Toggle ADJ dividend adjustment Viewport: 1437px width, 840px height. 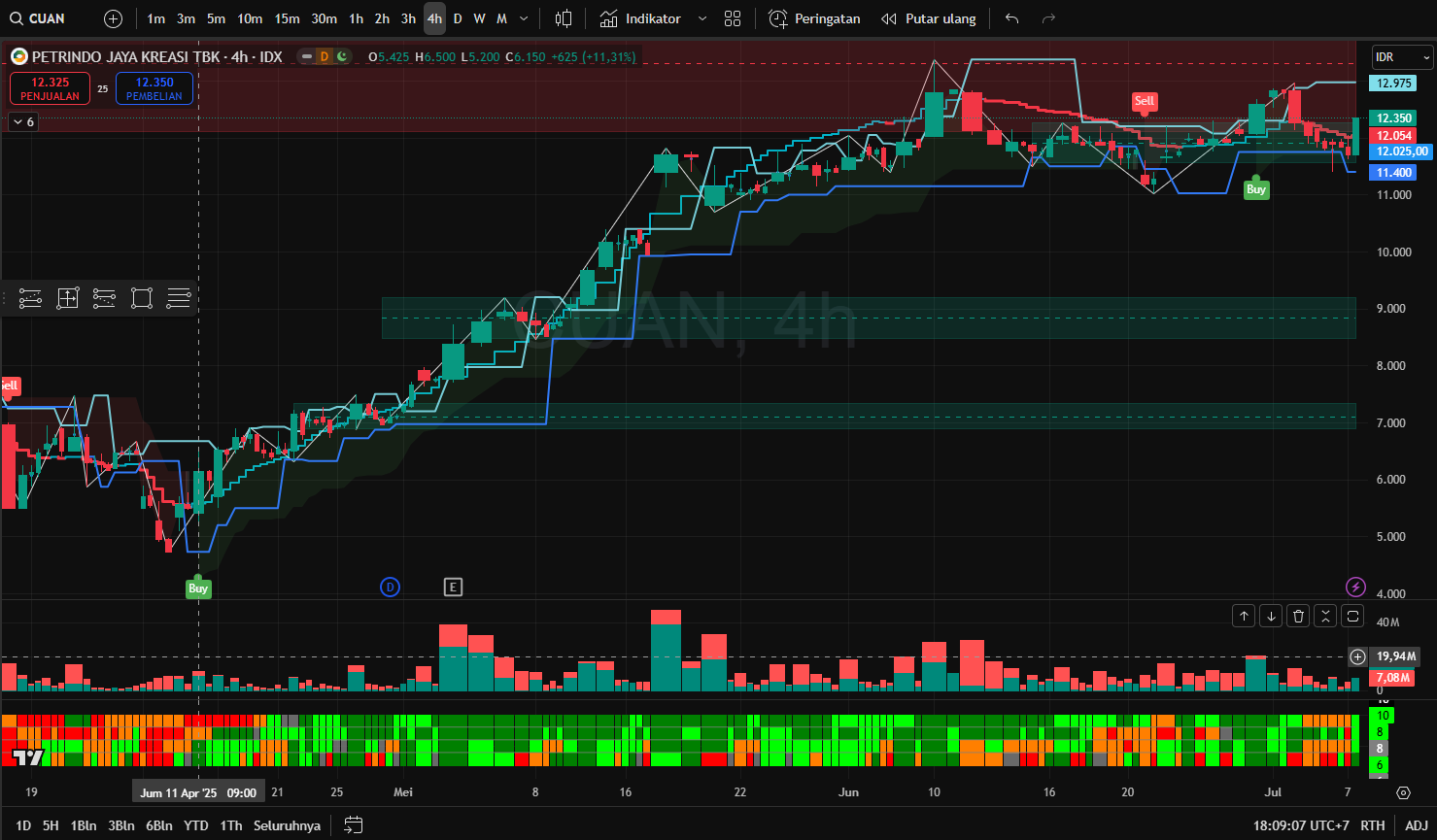tap(1418, 825)
